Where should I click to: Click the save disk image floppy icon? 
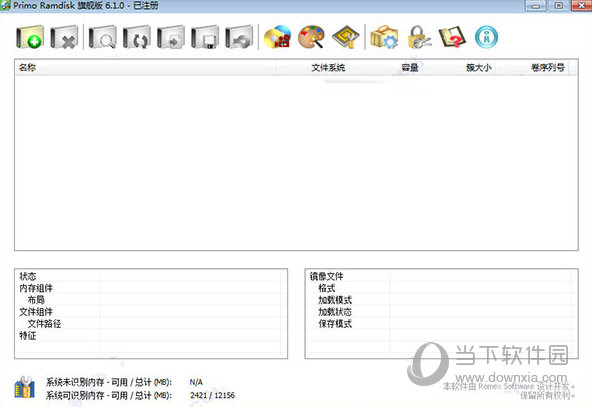coord(205,37)
